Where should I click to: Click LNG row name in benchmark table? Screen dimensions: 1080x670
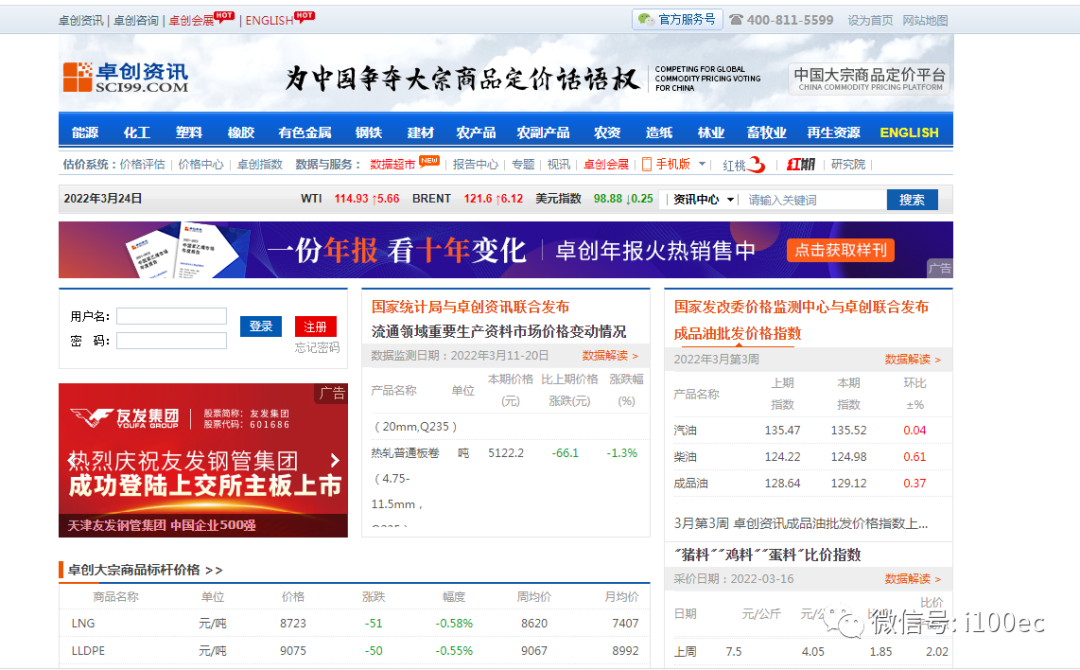click(83, 623)
